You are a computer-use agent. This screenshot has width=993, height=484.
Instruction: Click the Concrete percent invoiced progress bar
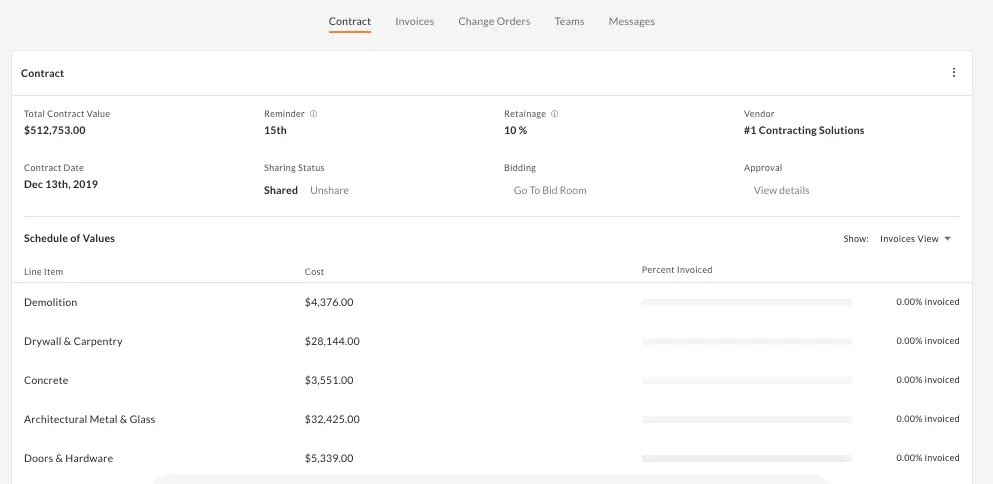[747, 380]
